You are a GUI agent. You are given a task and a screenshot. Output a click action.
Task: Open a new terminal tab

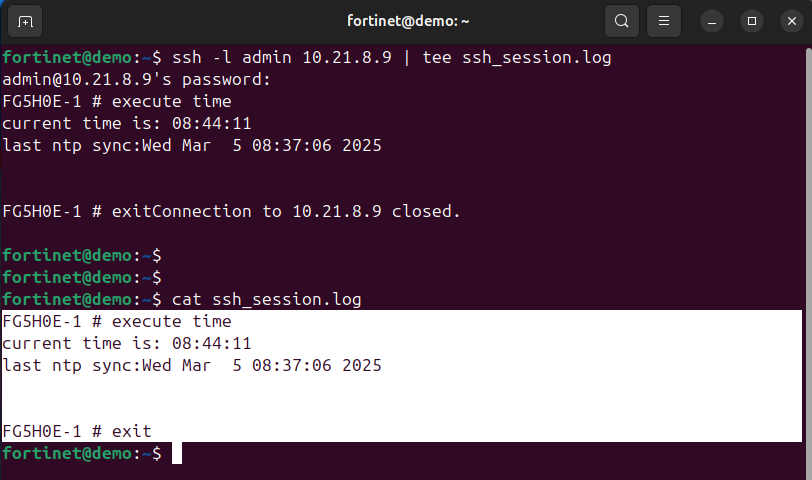pos(25,20)
